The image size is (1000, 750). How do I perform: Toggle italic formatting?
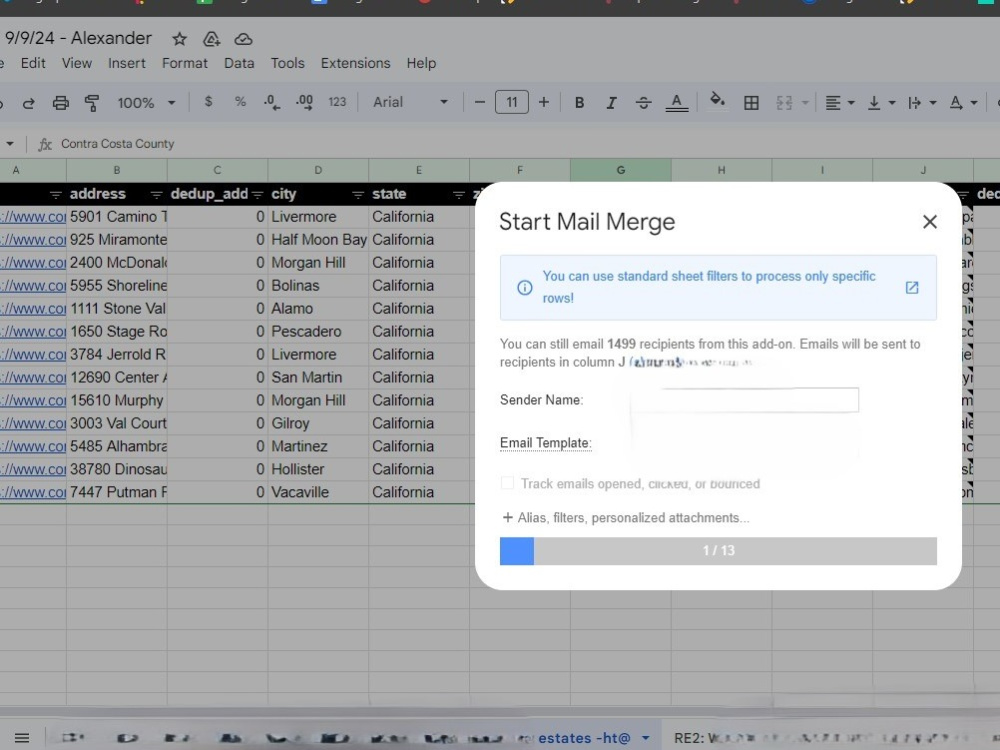click(x=611, y=103)
